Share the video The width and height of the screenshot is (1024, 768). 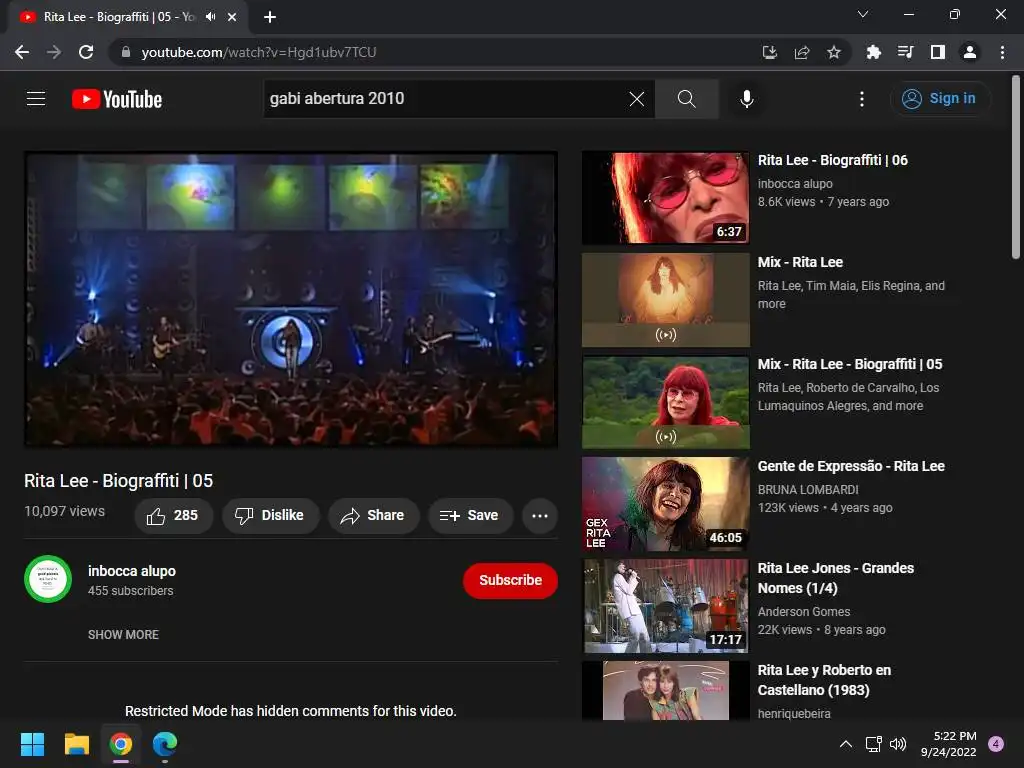coord(373,516)
